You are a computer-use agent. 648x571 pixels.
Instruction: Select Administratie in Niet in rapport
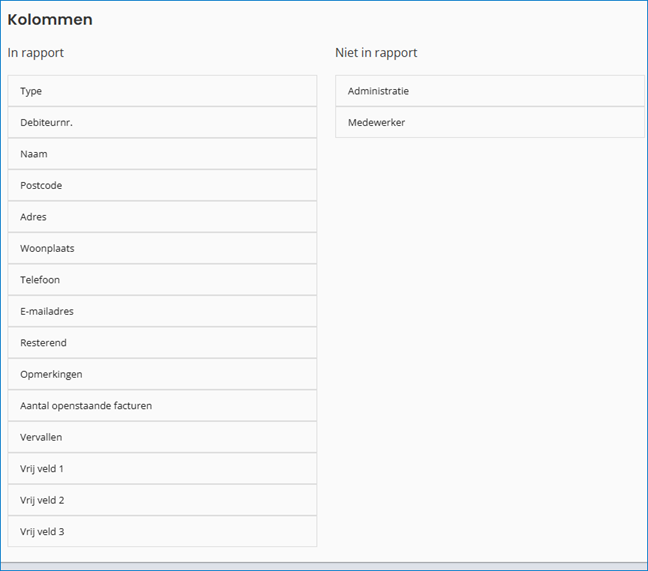[x=489, y=91]
